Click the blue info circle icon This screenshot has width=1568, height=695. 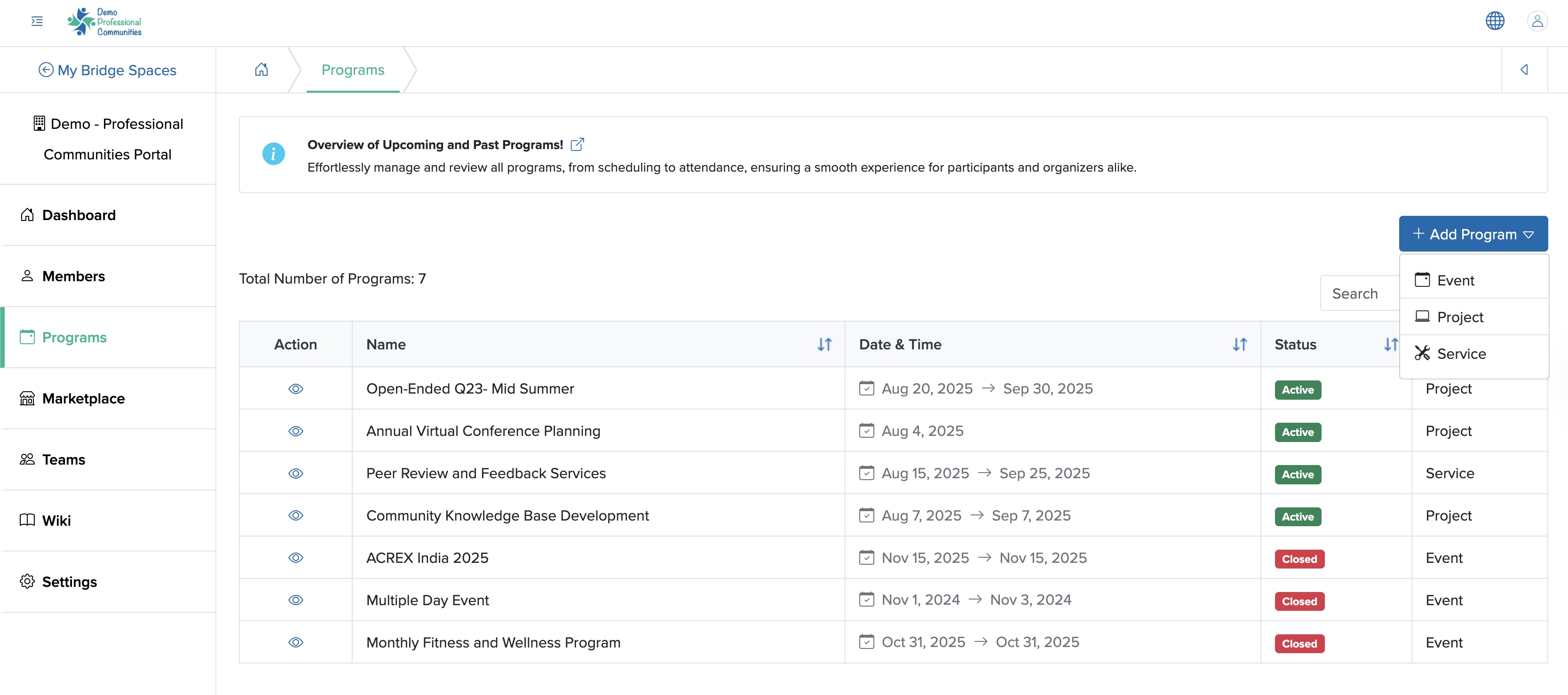(273, 154)
